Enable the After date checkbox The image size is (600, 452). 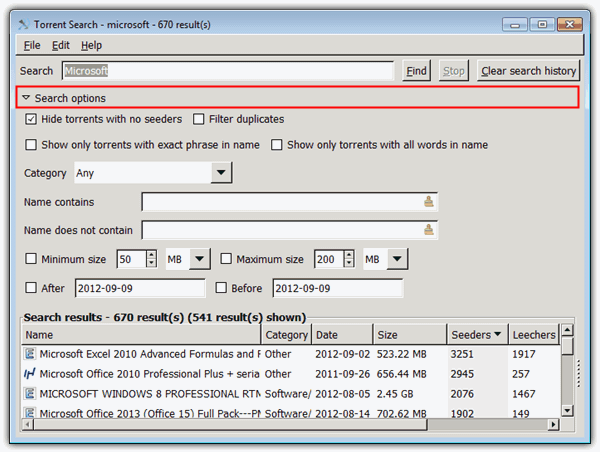pos(31,287)
